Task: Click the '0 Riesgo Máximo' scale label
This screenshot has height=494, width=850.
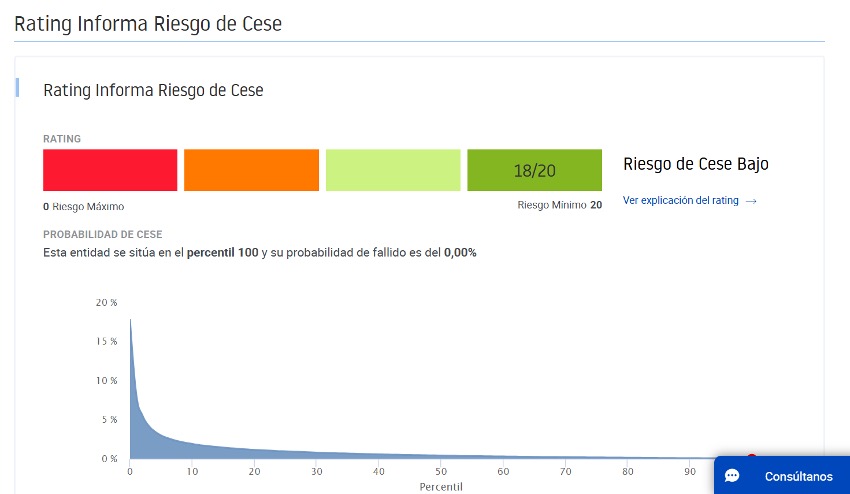Action: (83, 207)
